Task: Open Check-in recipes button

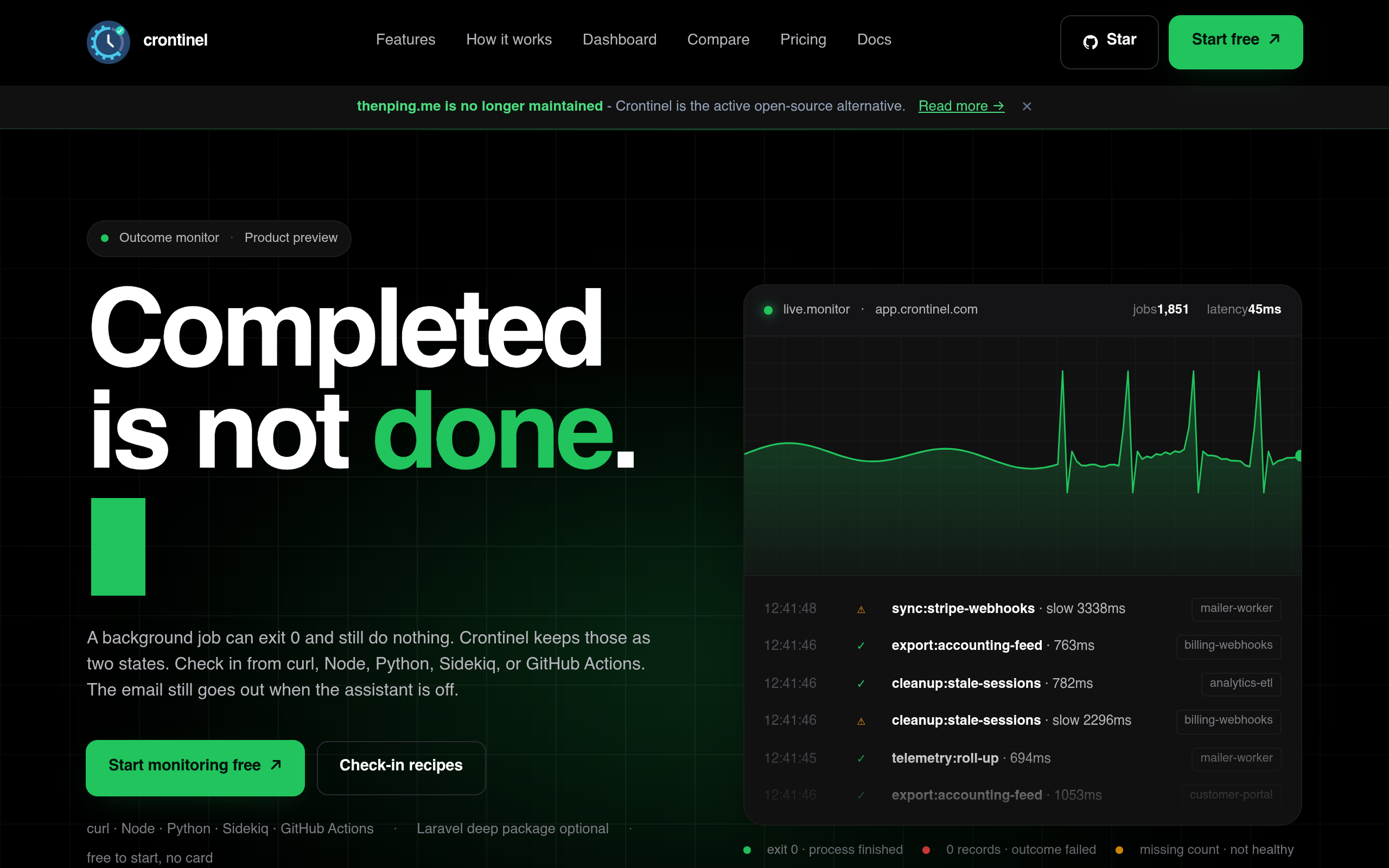Action: tap(401, 768)
